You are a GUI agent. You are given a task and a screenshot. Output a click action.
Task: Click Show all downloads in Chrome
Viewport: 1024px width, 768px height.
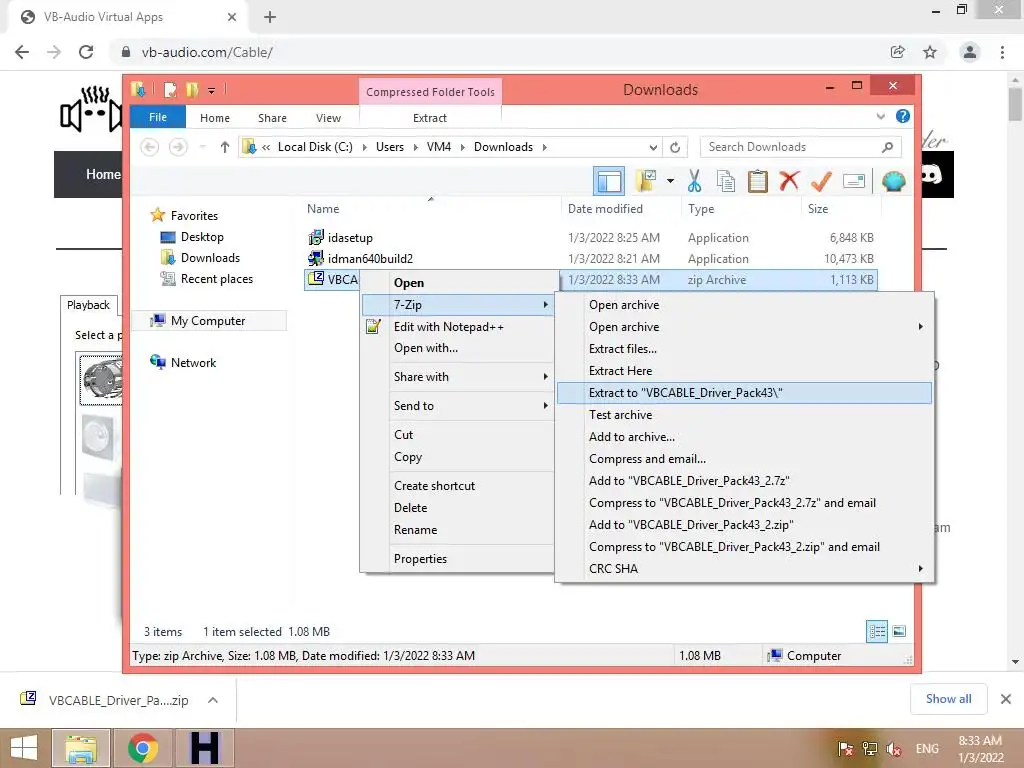coord(948,699)
